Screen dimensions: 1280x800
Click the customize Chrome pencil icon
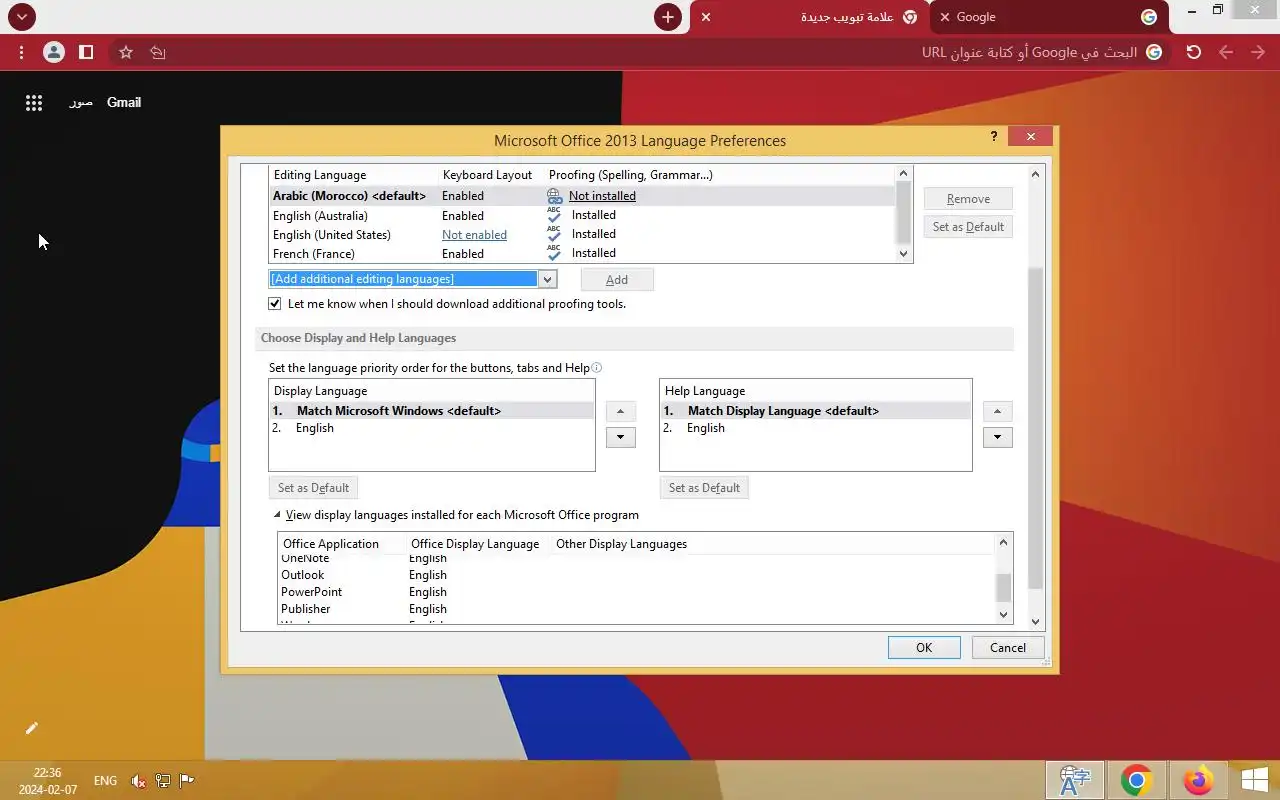(31, 728)
